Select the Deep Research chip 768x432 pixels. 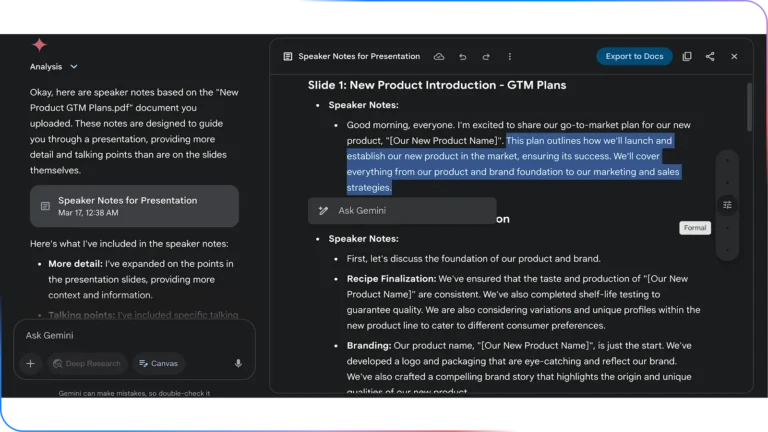coord(87,363)
